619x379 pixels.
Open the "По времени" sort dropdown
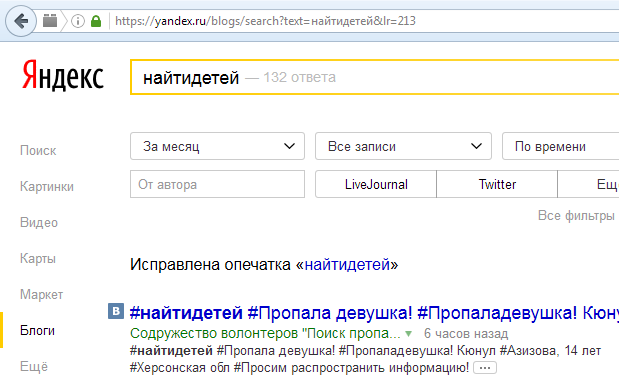(x=561, y=146)
